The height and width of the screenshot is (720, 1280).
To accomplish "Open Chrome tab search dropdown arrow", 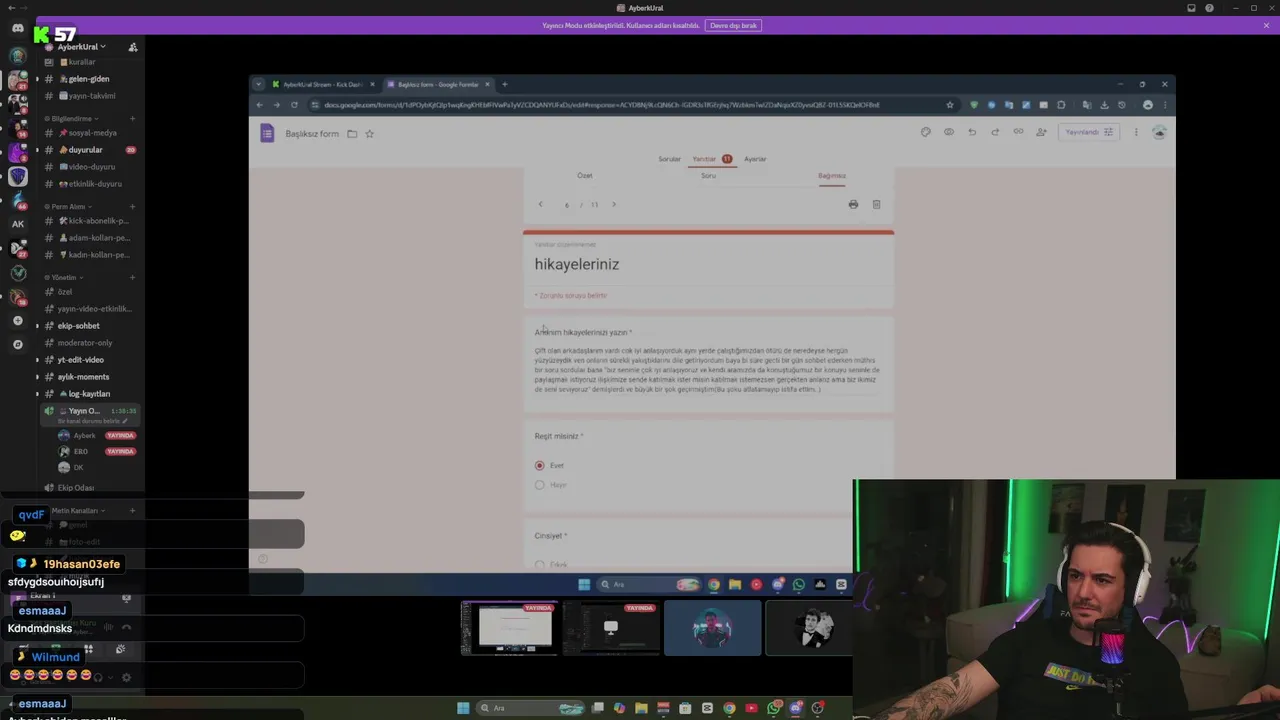I will [x=258, y=84].
